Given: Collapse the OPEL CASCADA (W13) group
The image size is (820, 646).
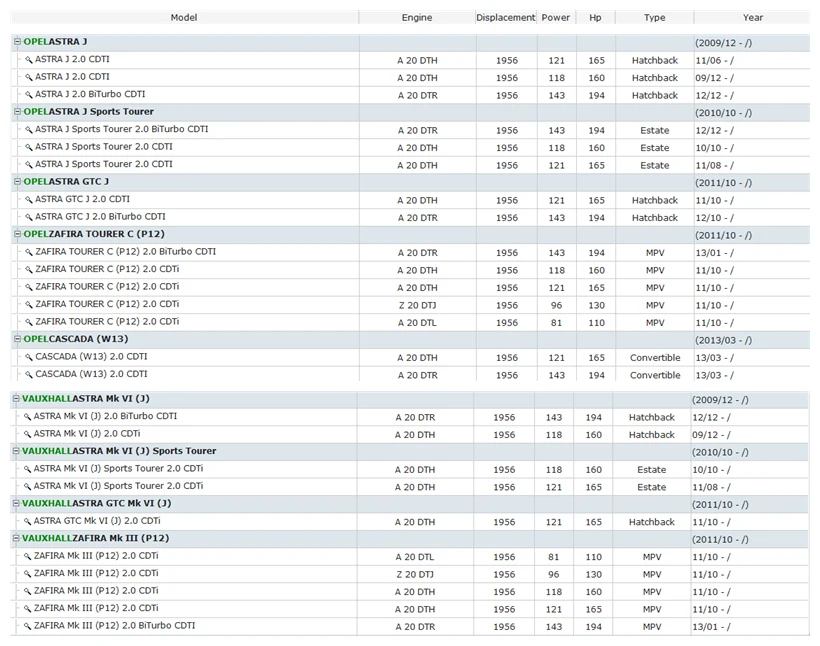Looking at the screenshot, I should [x=18, y=339].
